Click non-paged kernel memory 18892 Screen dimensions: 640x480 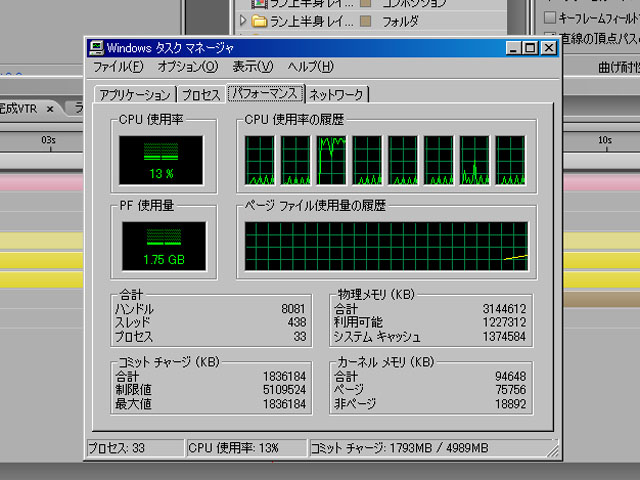(x=511, y=404)
